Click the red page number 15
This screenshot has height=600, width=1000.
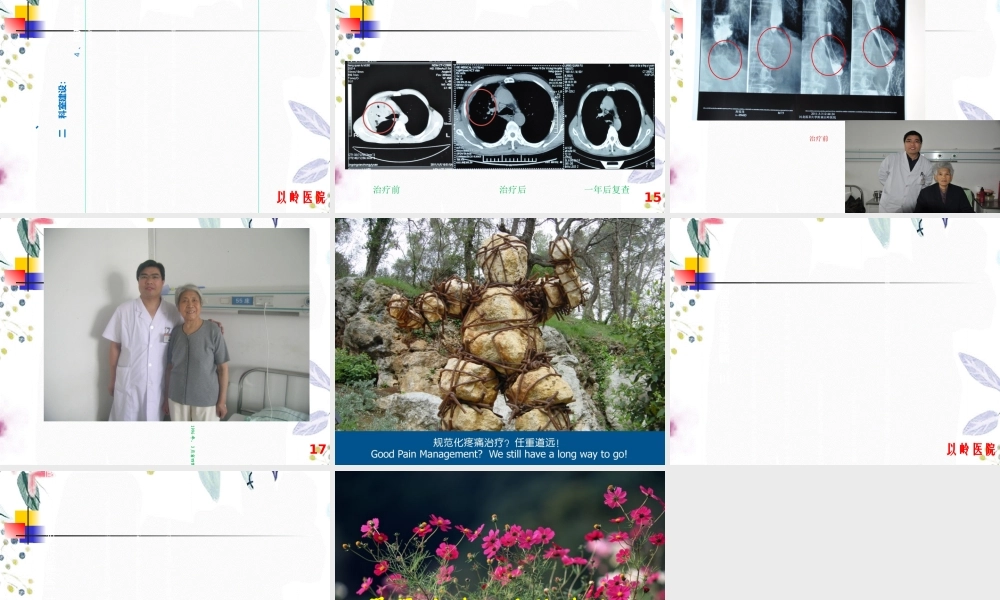click(x=652, y=197)
